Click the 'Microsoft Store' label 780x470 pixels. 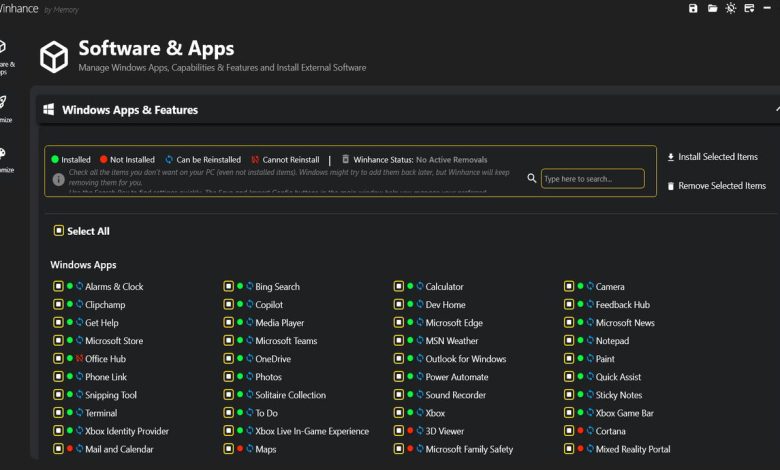click(114, 341)
